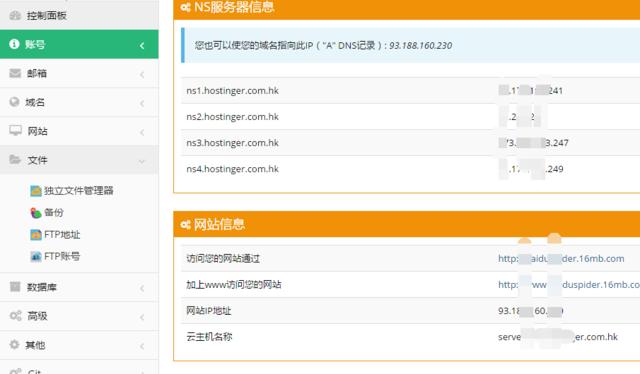Viewport: 640px width, 374px height.
Task: Click the 其他 gear icon
Action: click(14, 344)
